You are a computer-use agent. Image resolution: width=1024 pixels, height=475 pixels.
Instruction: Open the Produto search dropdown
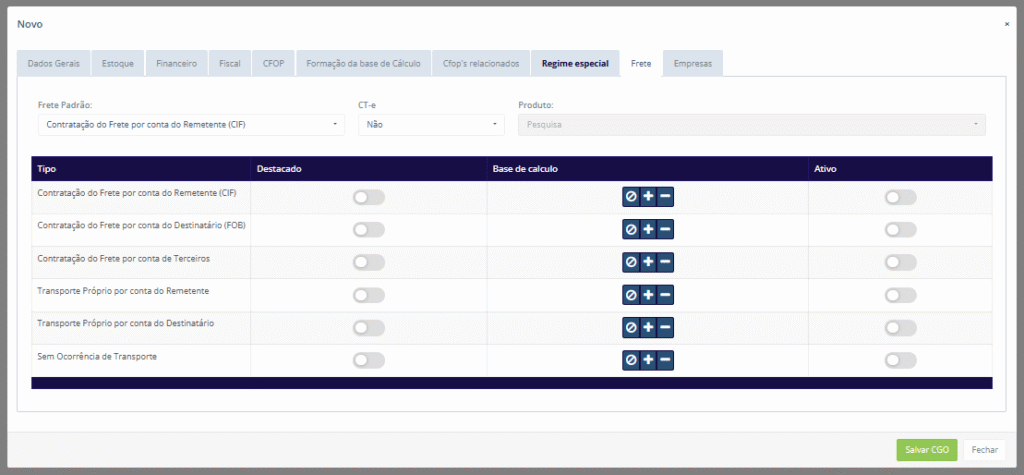click(x=751, y=125)
